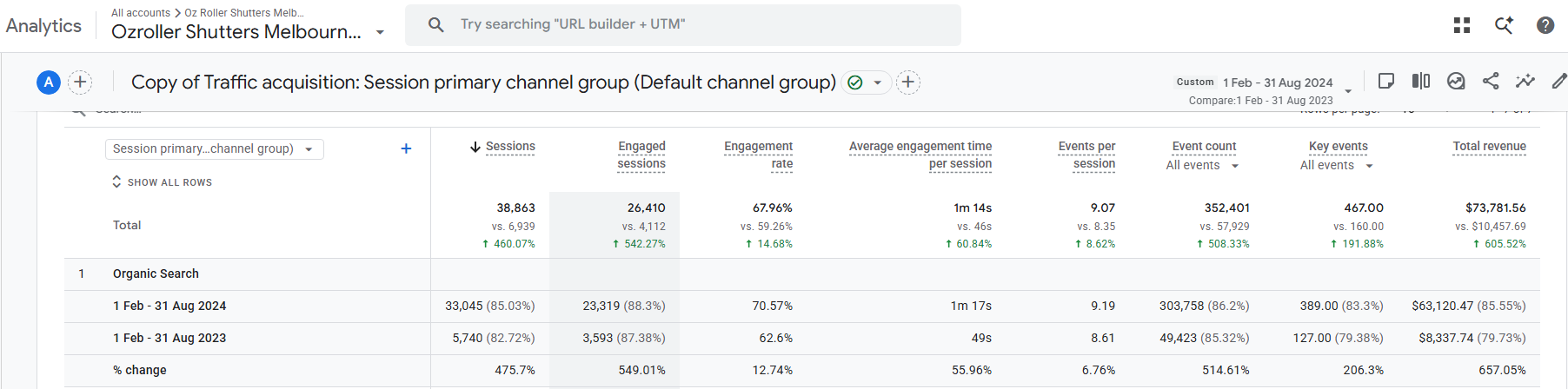Screen dimensions: 1568x389
Task: Click the Analytics logo text
Action: 43,26
